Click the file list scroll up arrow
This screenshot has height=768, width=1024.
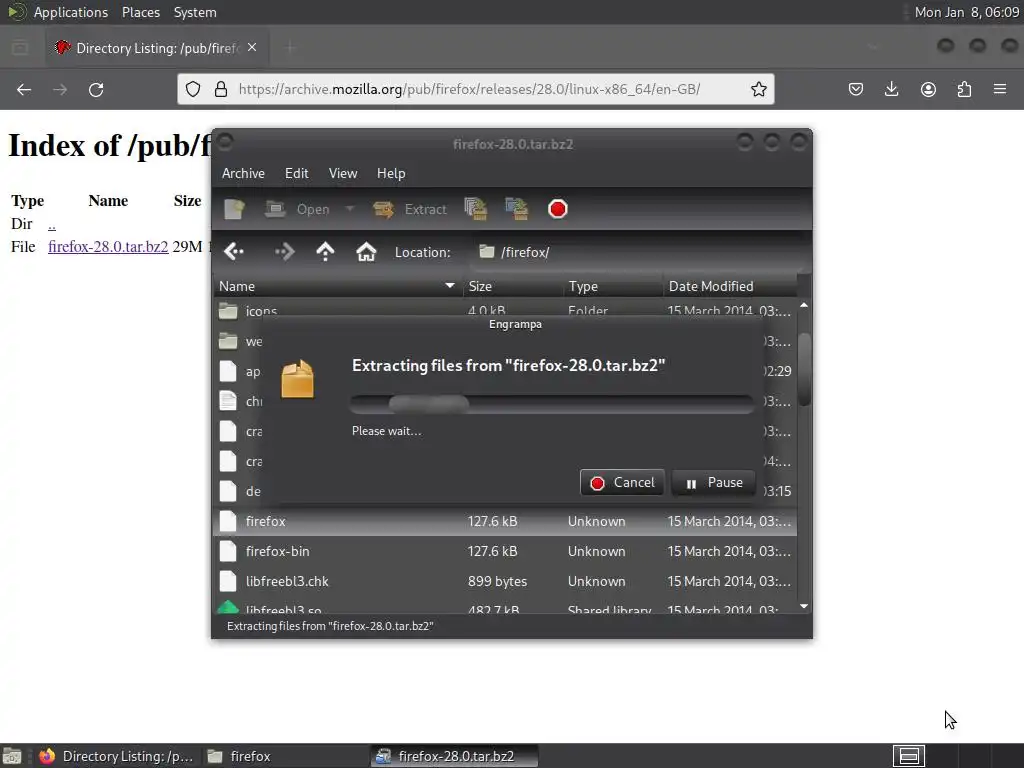tap(804, 305)
